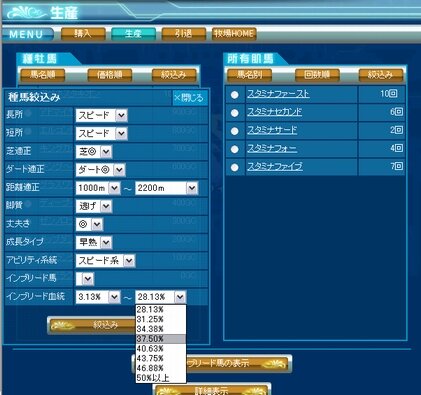Choose 50%以上 from the open list

click(x=161, y=378)
